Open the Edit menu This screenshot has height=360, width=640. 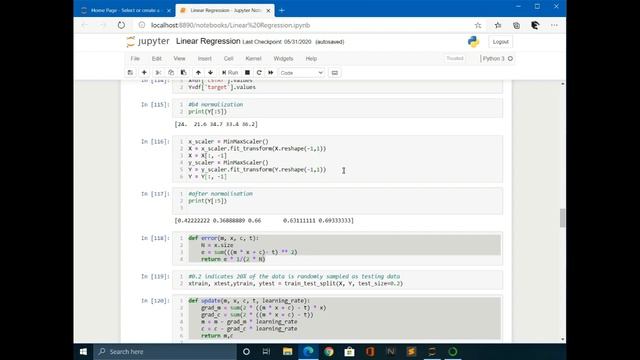click(157, 58)
